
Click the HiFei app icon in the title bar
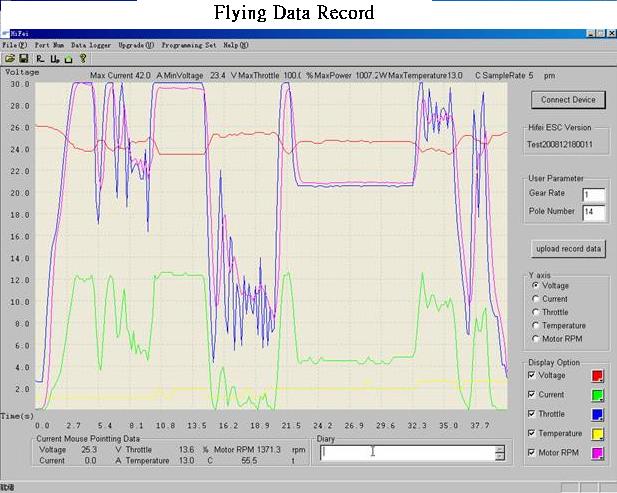5,33
